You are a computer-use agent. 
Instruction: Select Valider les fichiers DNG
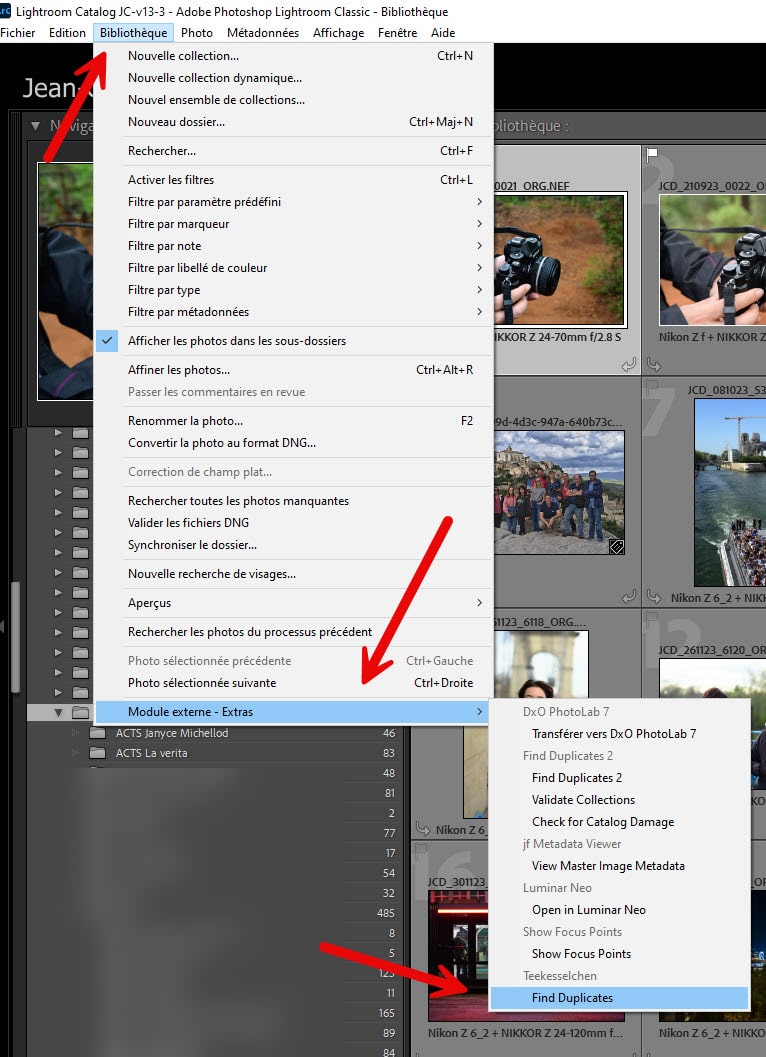(x=293, y=522)
